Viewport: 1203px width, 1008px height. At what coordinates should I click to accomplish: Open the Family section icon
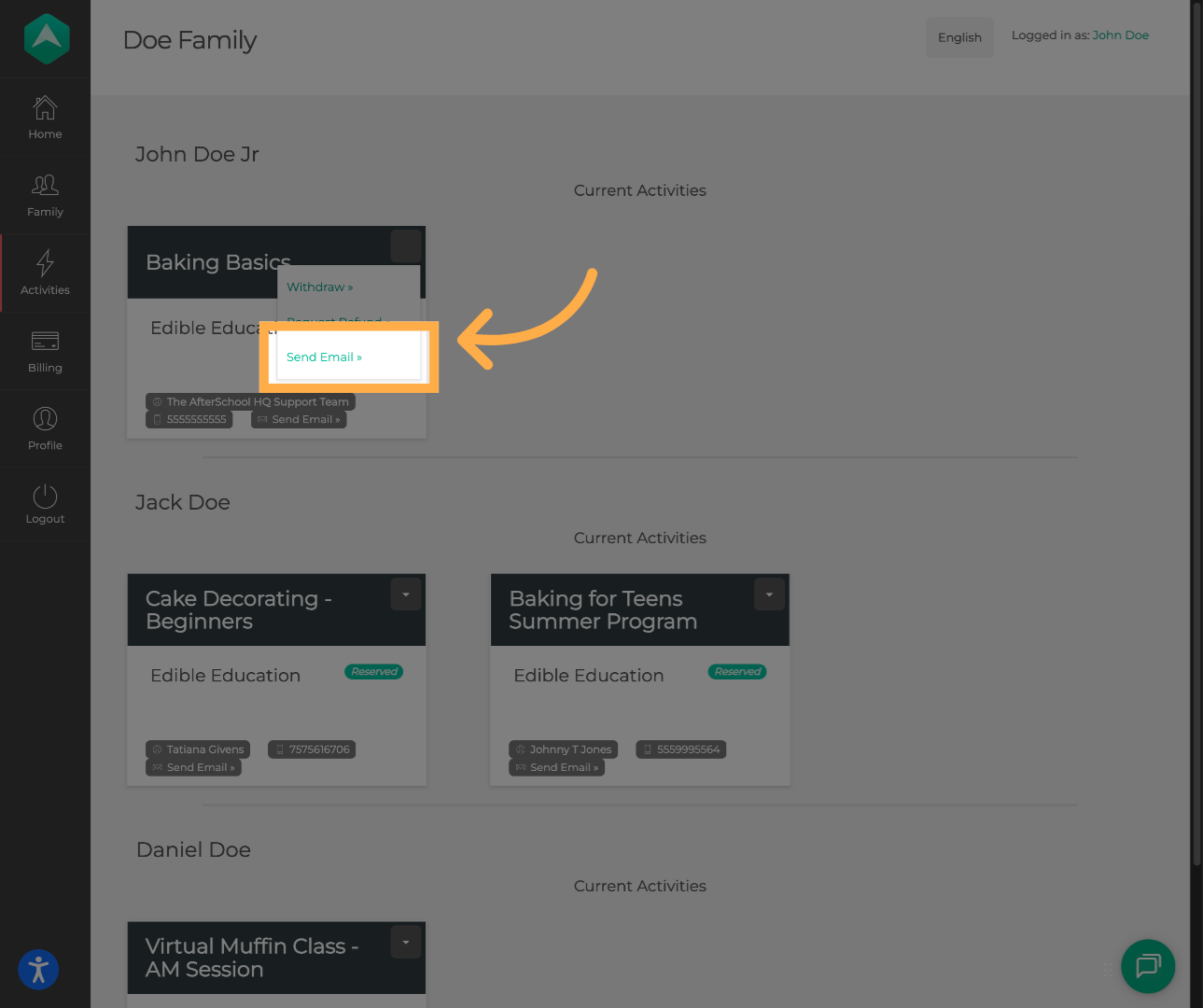(x=45, y=186)
